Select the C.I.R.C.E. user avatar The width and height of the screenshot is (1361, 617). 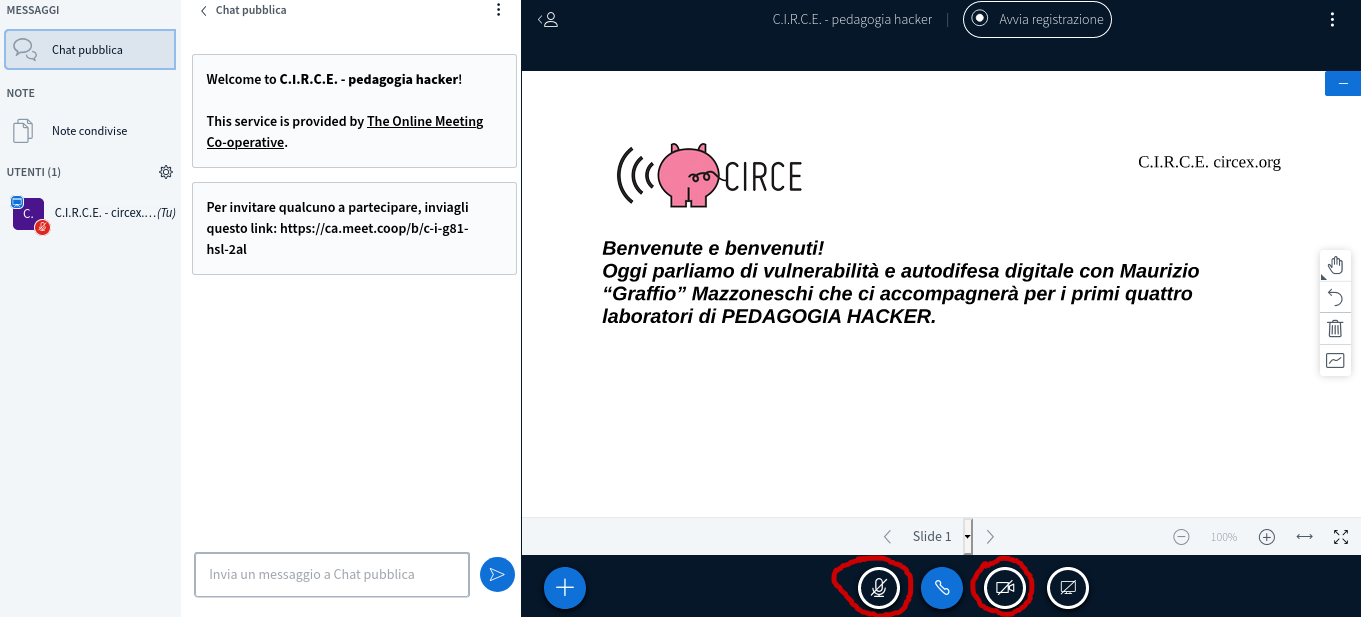click(28, 213)
